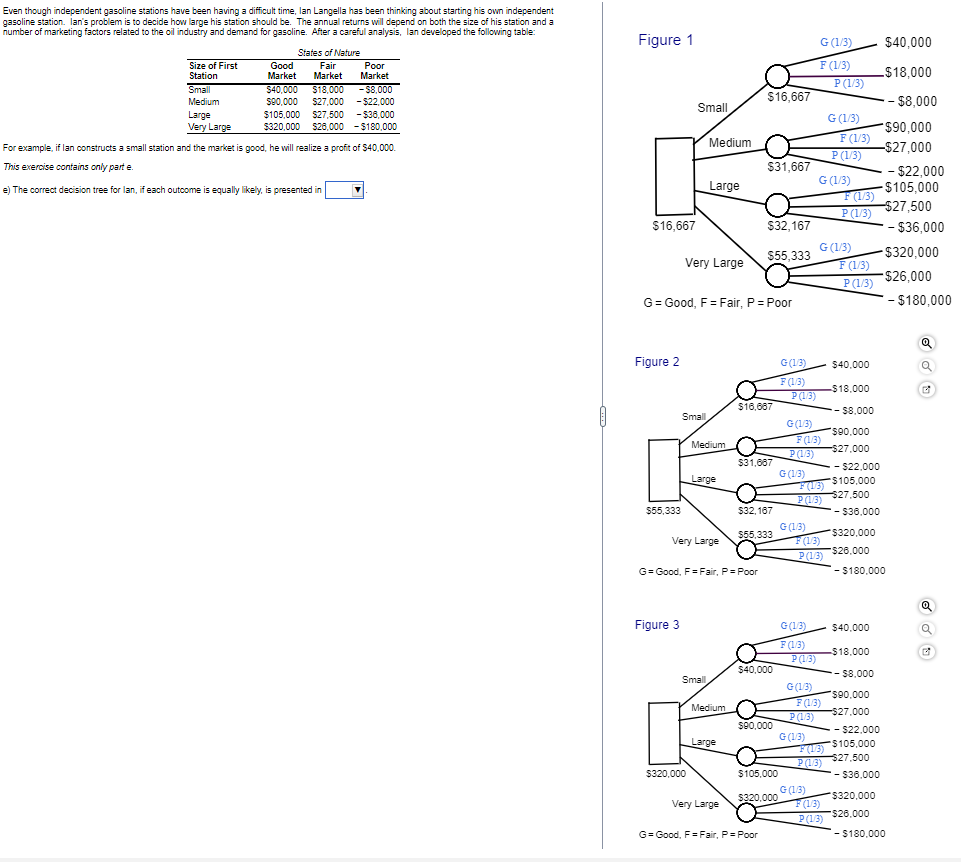Zoom out of Figure 2 diagram
The image size is (961, 862).
(x=926, y=366)
